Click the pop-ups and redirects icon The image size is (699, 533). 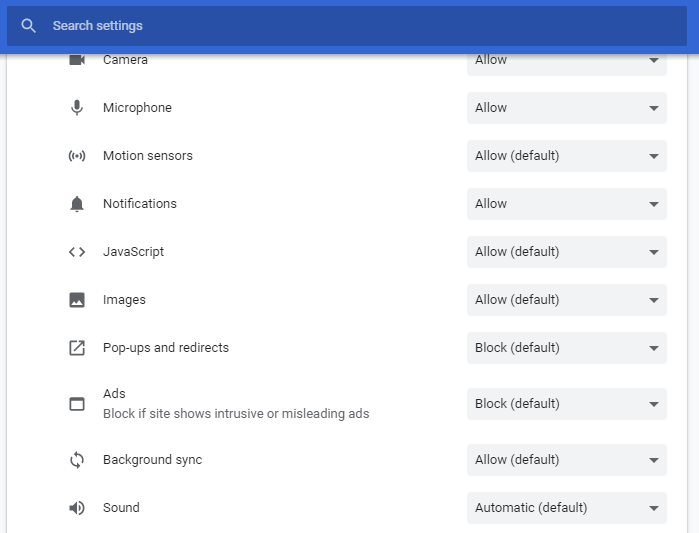pyautogui.click(x=77, y=348)
